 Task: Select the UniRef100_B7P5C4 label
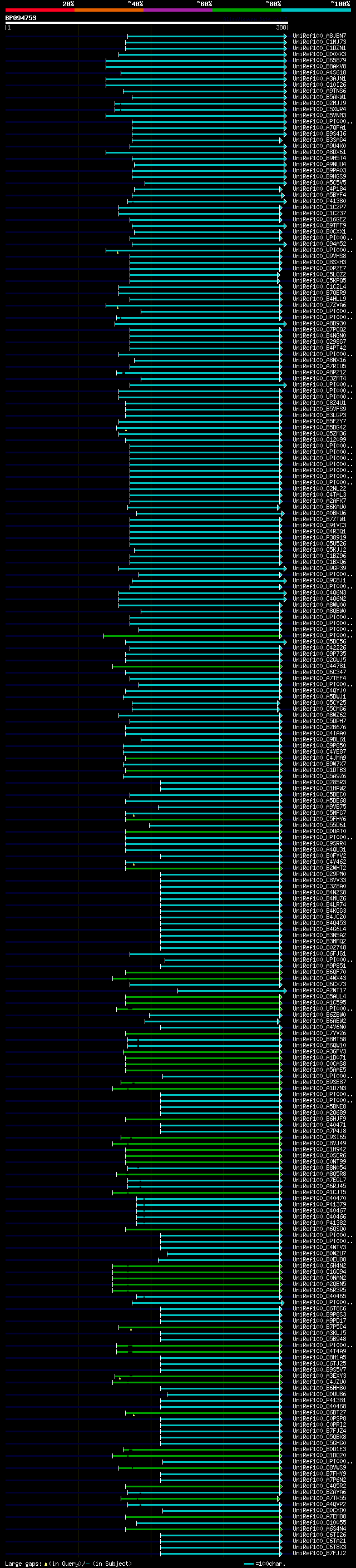point(319,1327)
